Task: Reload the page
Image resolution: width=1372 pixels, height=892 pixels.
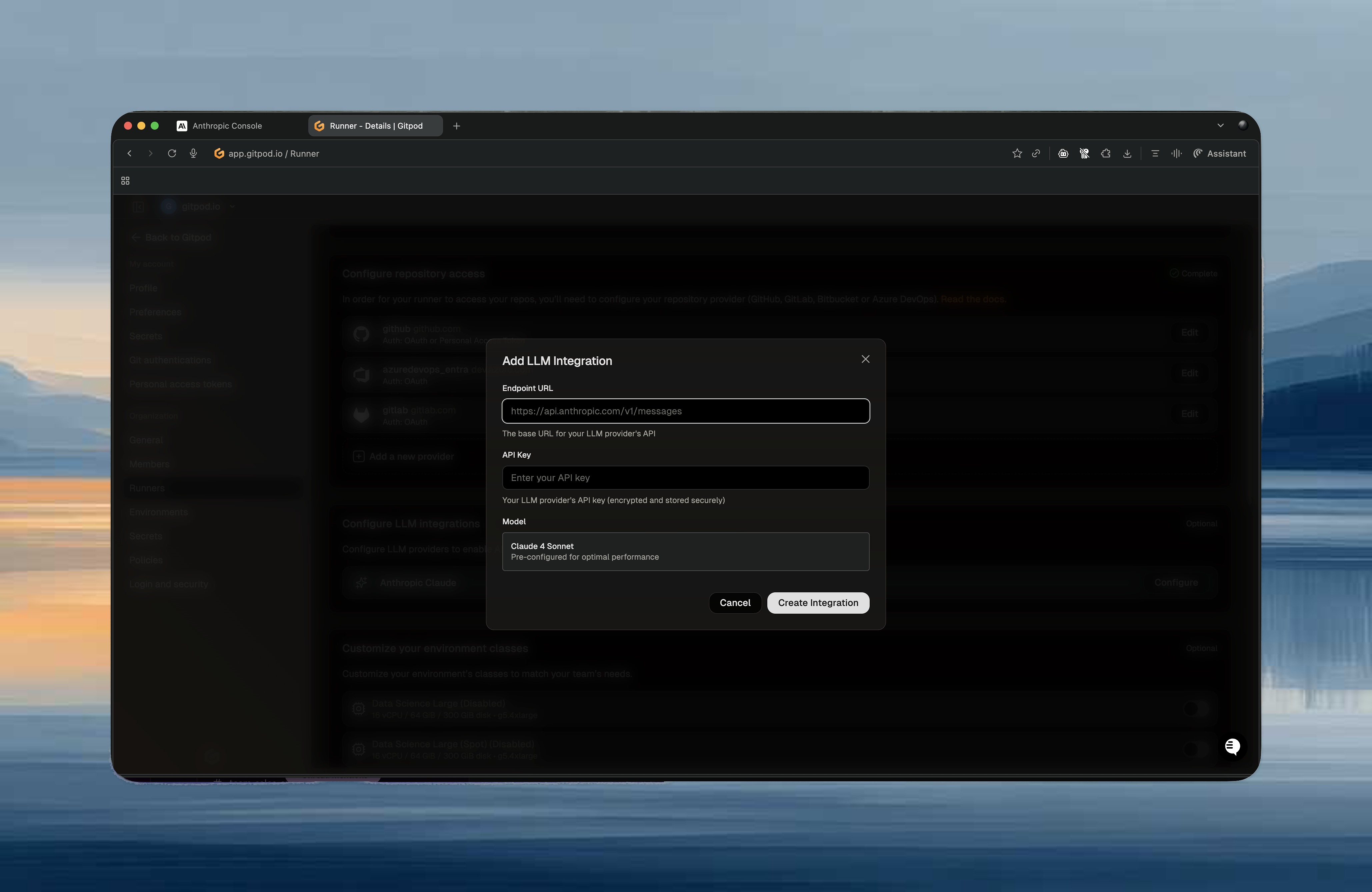Action: coord(172,153)
